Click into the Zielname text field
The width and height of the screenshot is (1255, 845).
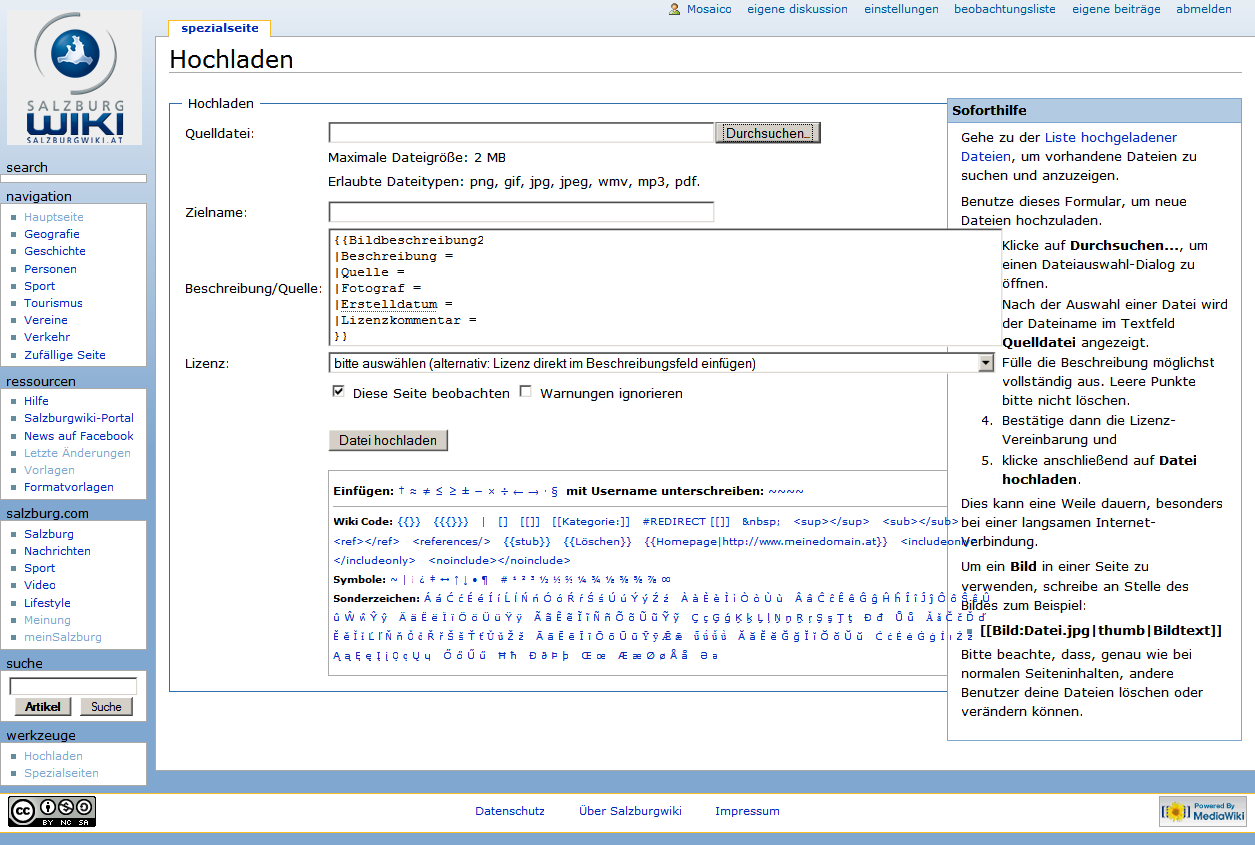pyautogui.click(x=521, y=212)
